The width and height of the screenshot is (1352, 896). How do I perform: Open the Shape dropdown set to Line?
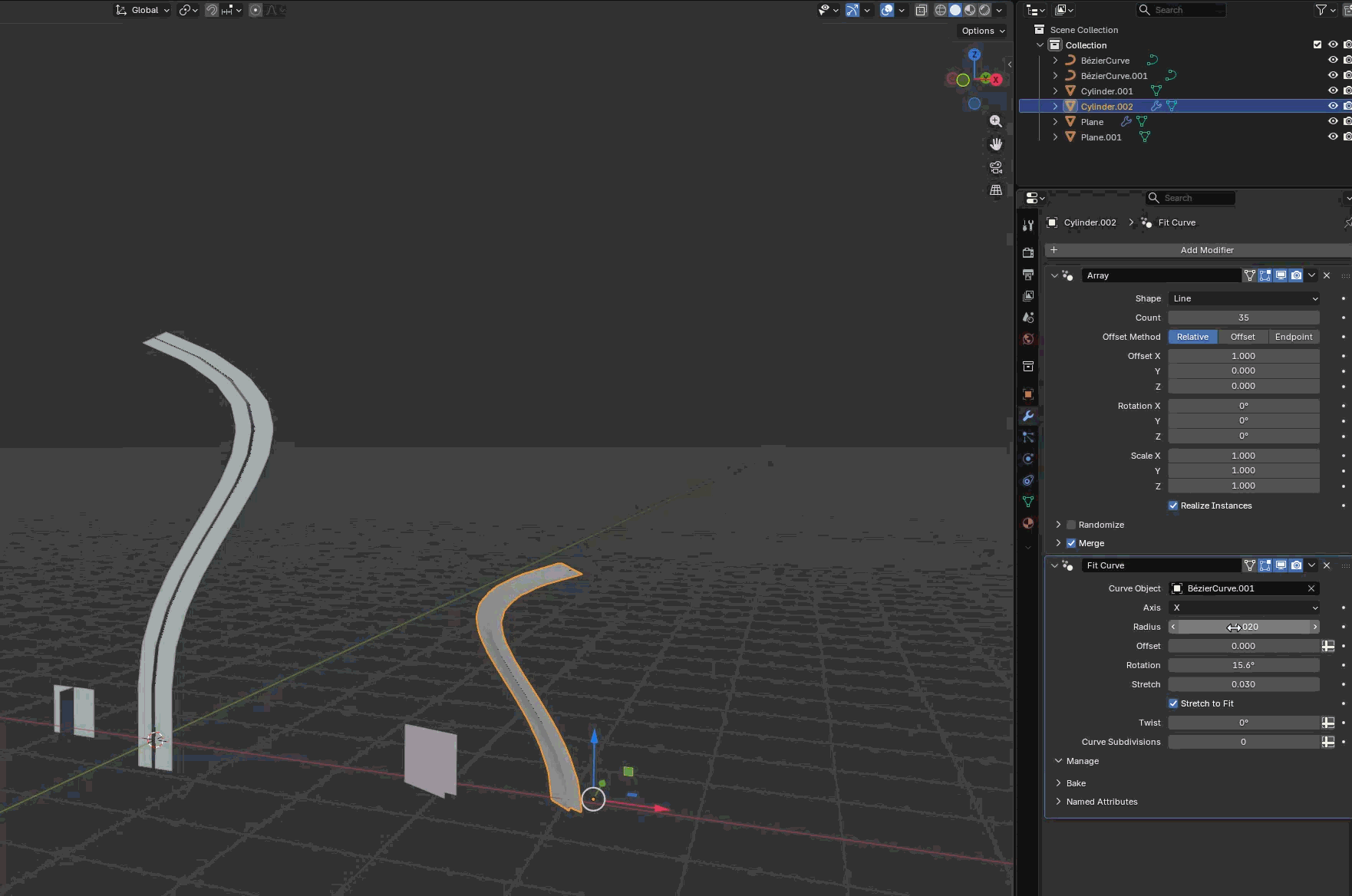point(1243,298)
